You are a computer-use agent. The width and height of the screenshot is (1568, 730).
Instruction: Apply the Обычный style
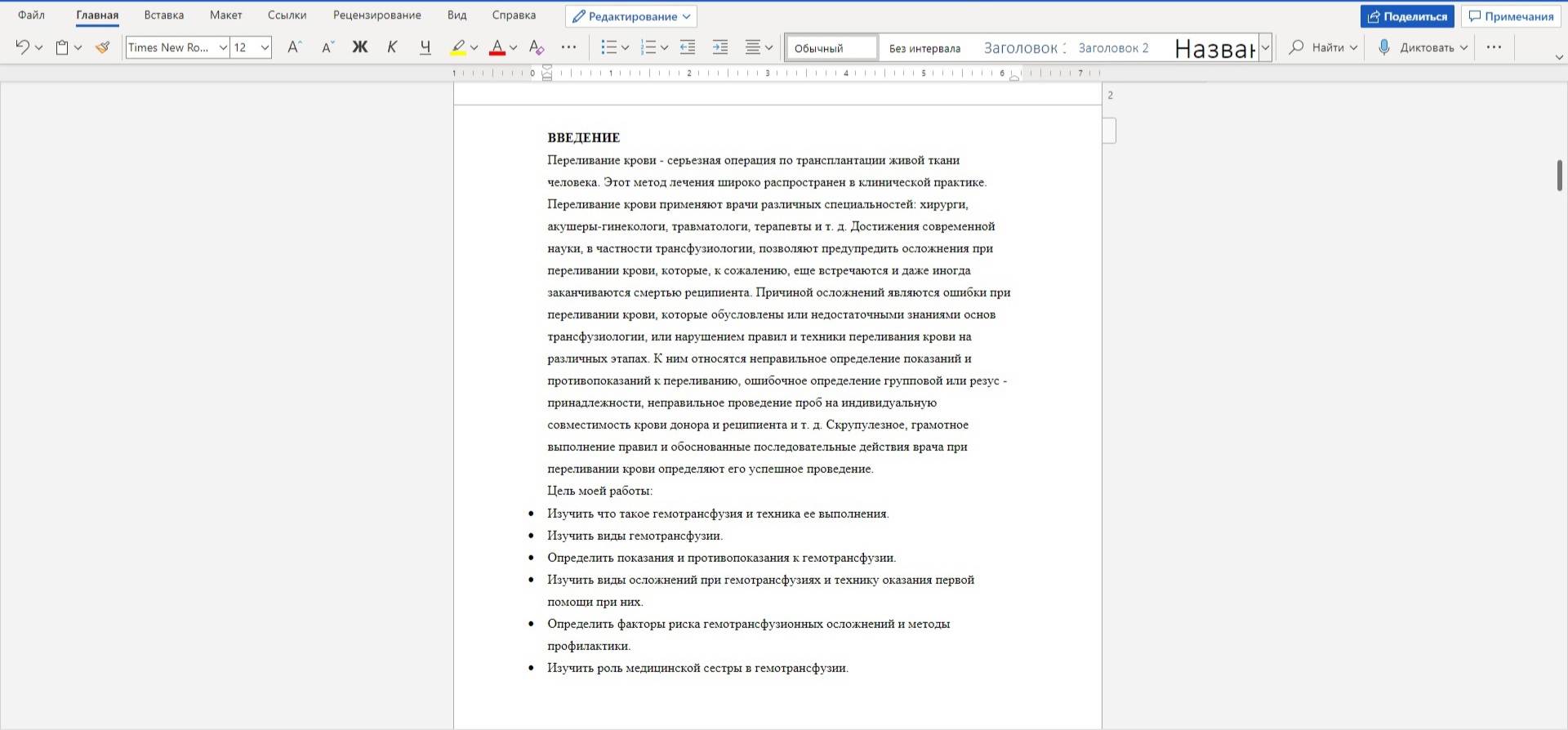pyautogui.click(x=832, y=47)
